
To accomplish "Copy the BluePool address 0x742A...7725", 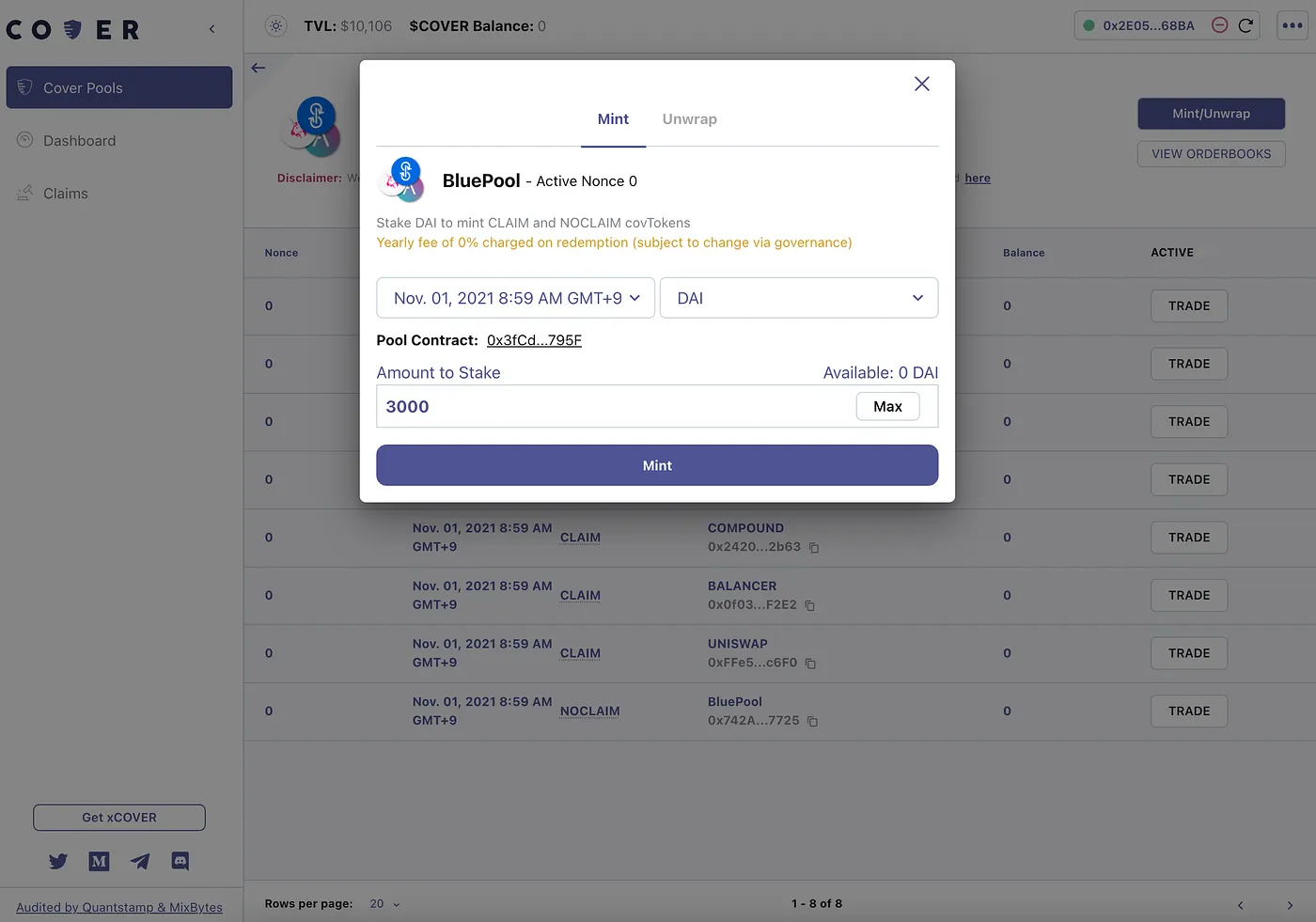I will coord(812,722).
